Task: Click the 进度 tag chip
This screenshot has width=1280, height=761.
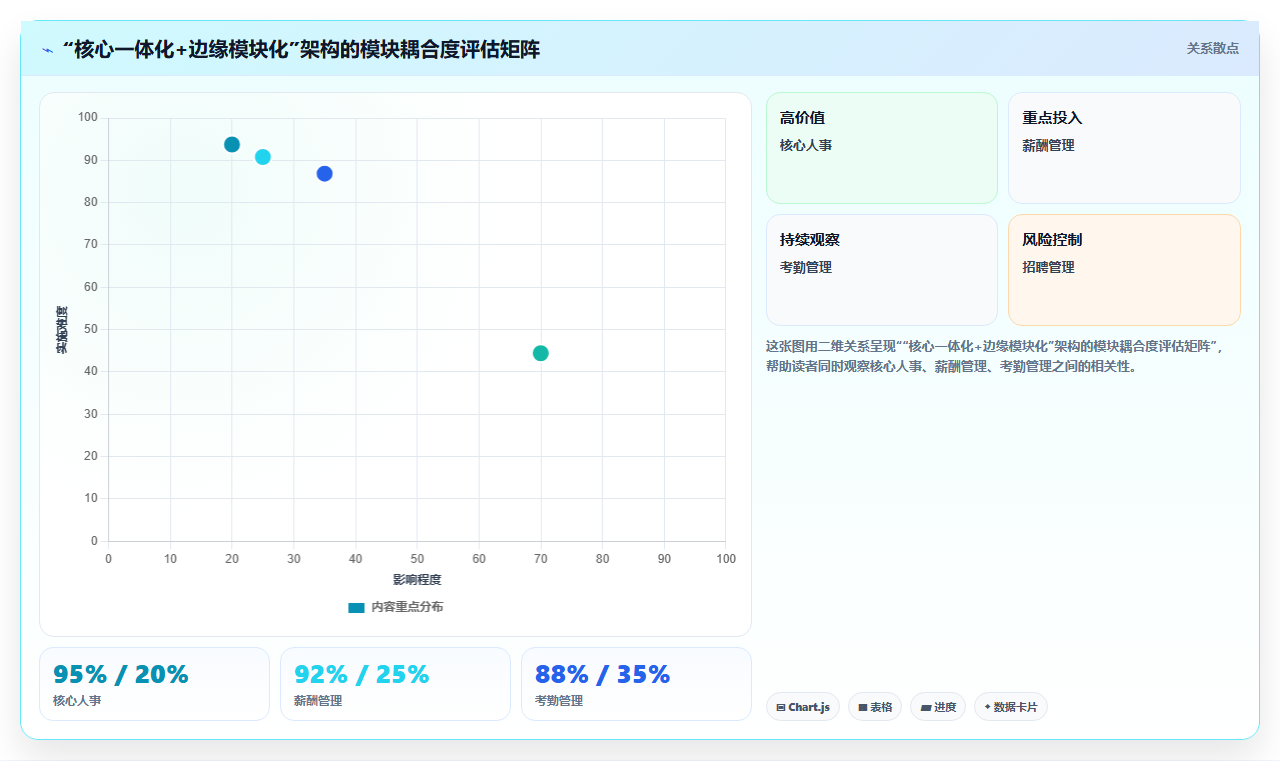Action: pos(938,707)
